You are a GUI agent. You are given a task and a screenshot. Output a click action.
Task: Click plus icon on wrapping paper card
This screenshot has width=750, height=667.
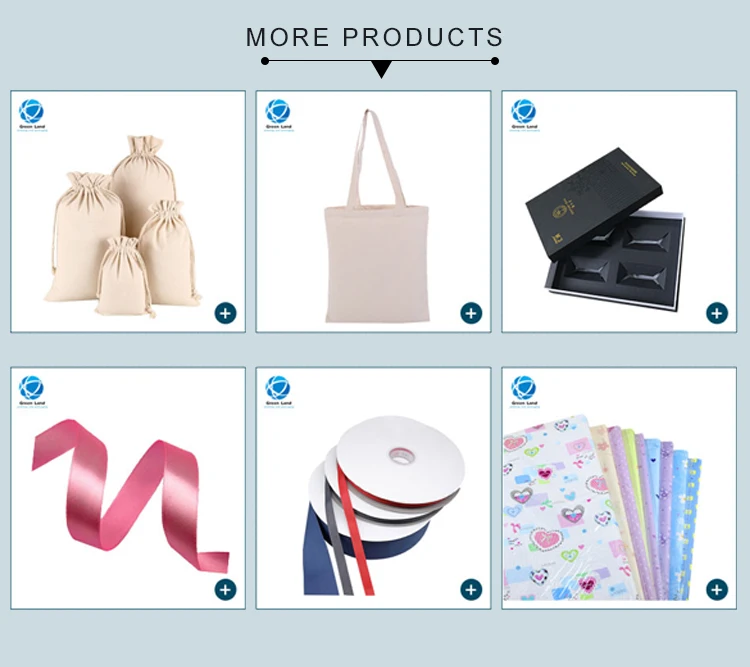(x=717, y=589)
